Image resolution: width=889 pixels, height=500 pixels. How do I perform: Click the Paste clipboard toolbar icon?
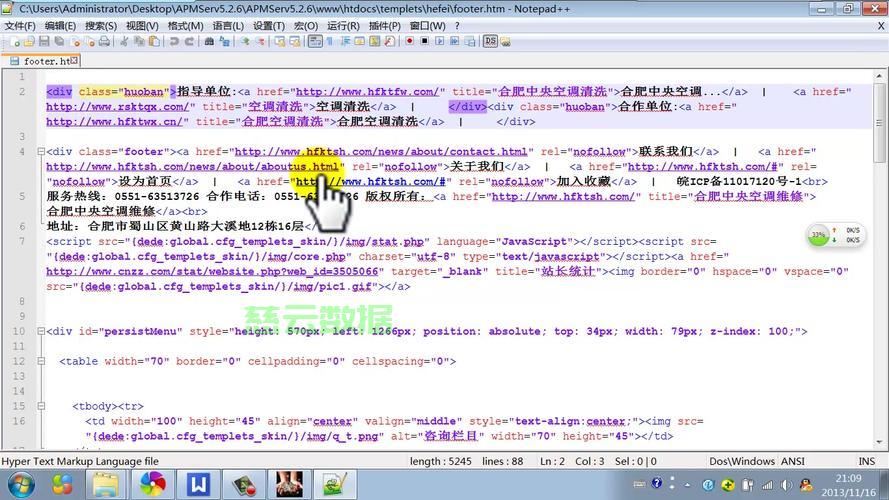(154, 41)
